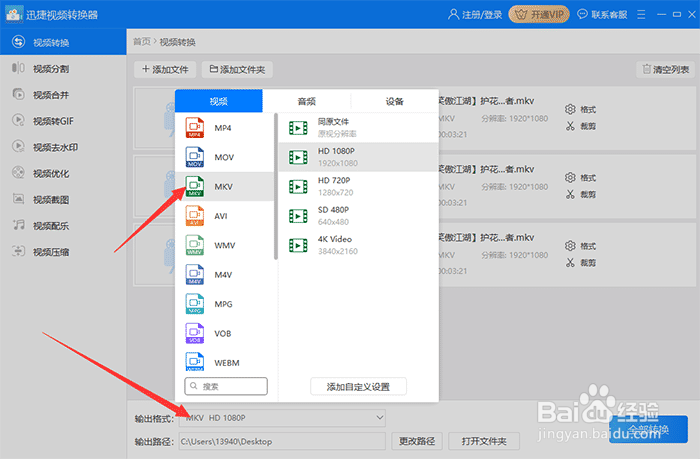Select the WMV format icon
The width and height of the screenshot is (700, 459).
(195, 245)
